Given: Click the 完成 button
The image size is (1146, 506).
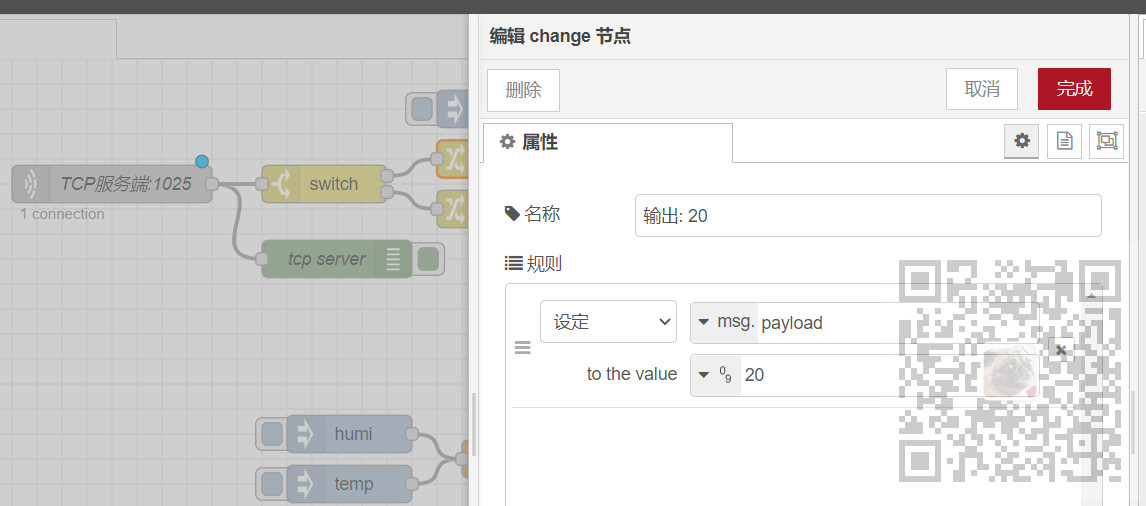Looking at the screenshot, I should pyautogui.click(x=1074, y=89).
